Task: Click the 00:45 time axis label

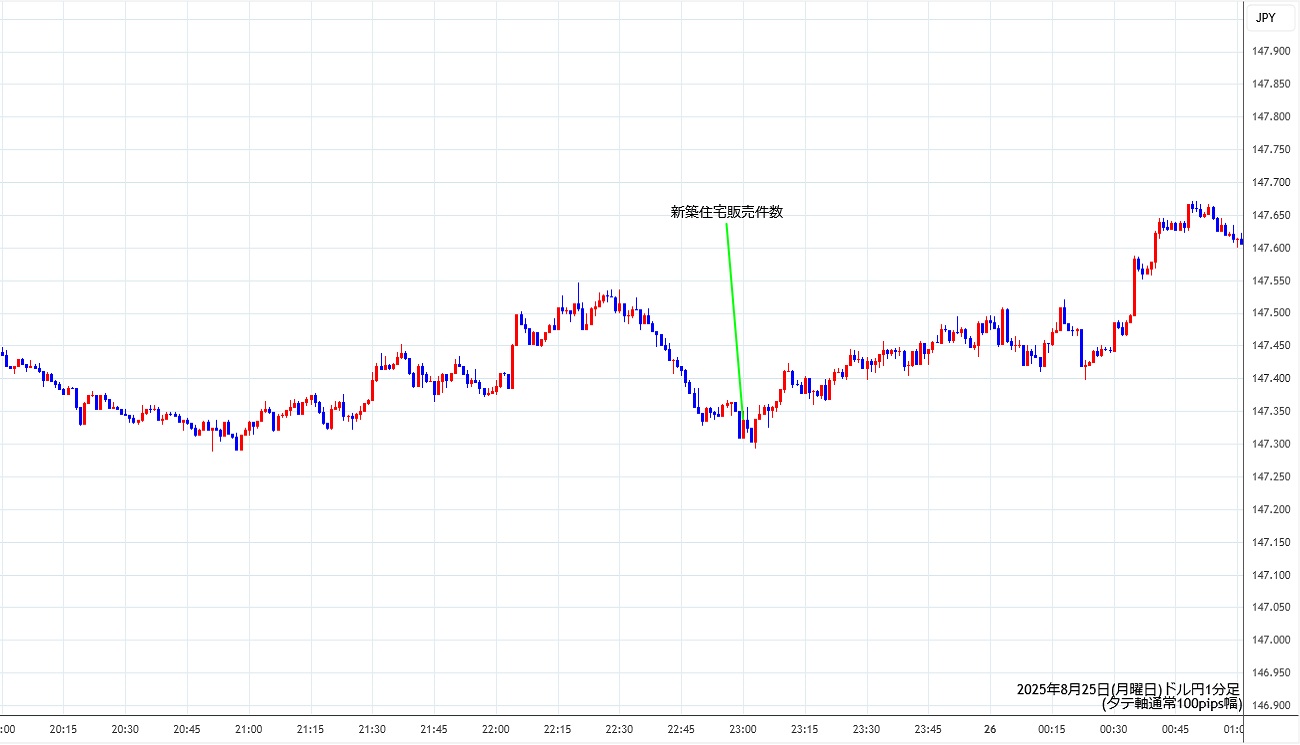Action: [1174, 730]
